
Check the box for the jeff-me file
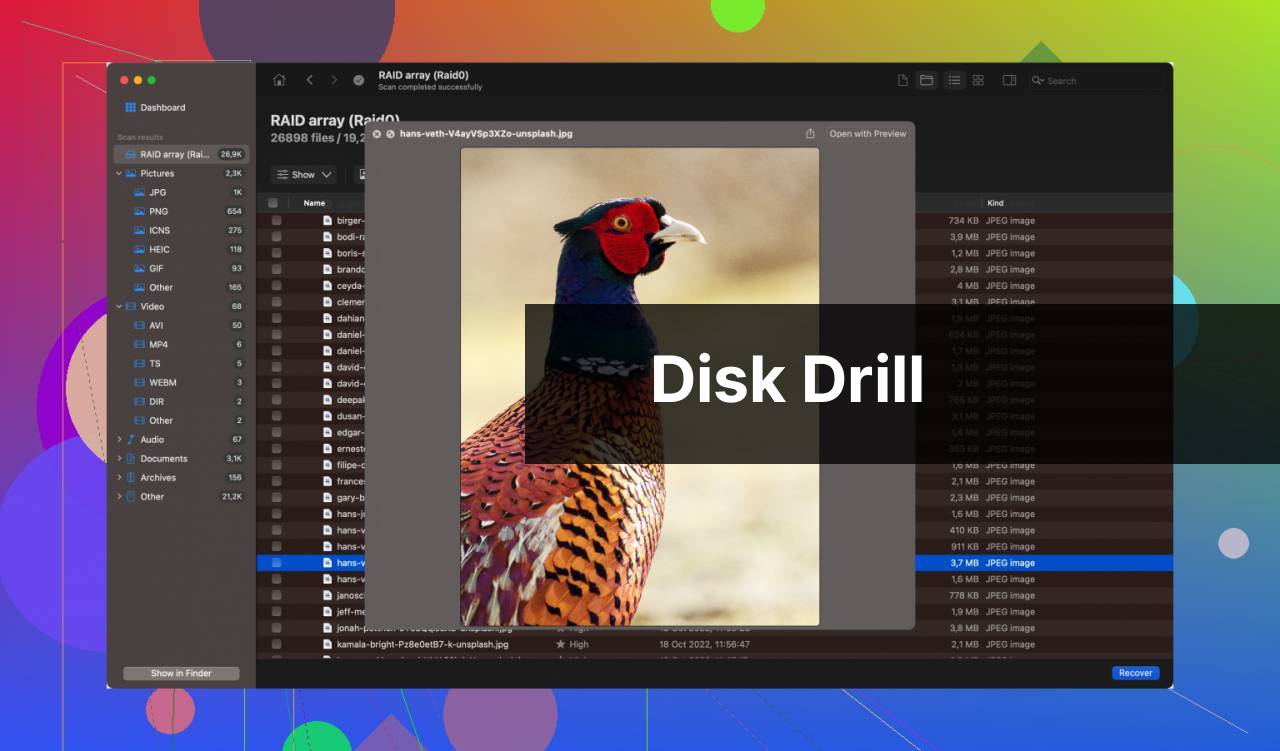coord(276,611)
